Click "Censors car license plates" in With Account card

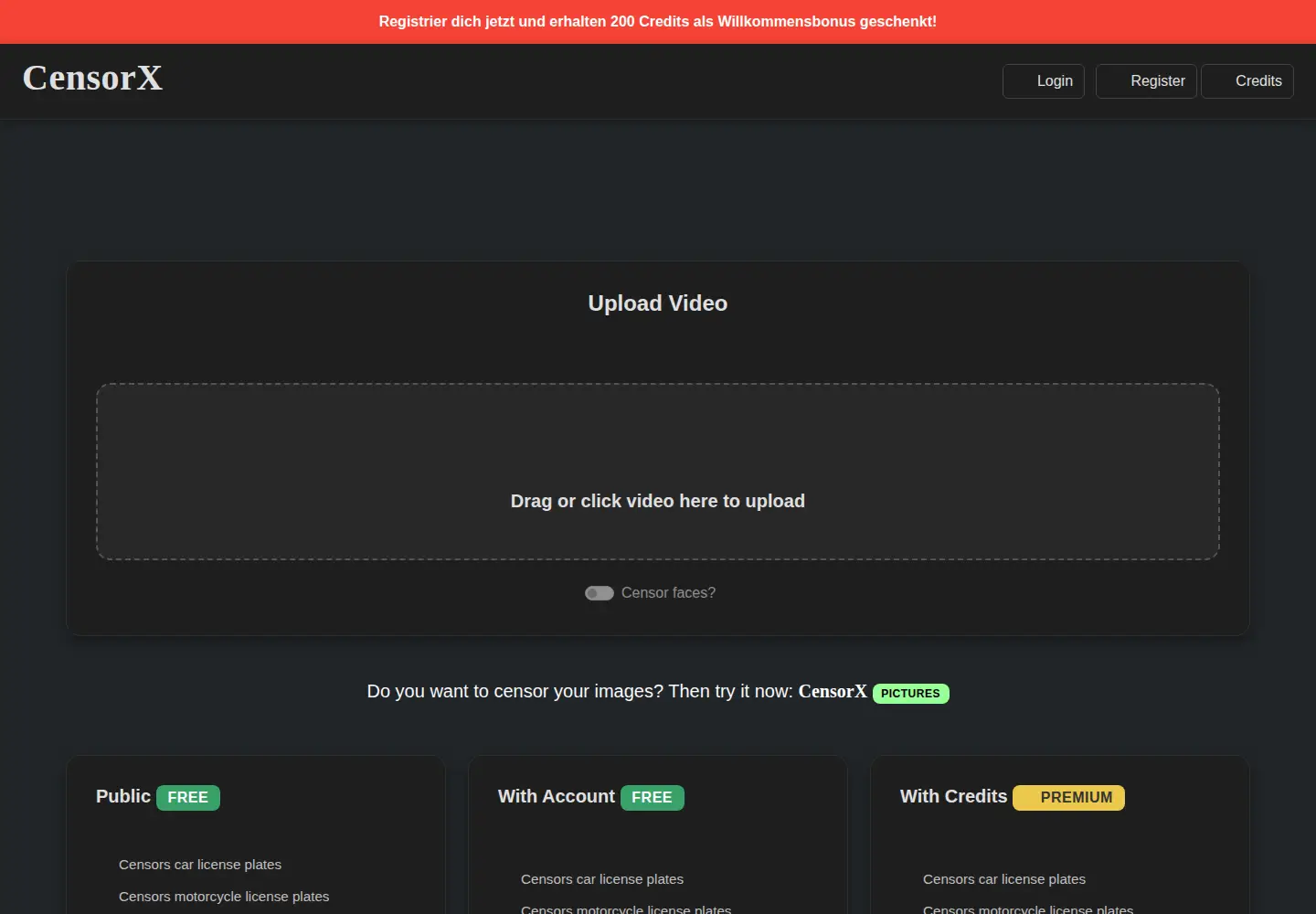click(602, 879)
